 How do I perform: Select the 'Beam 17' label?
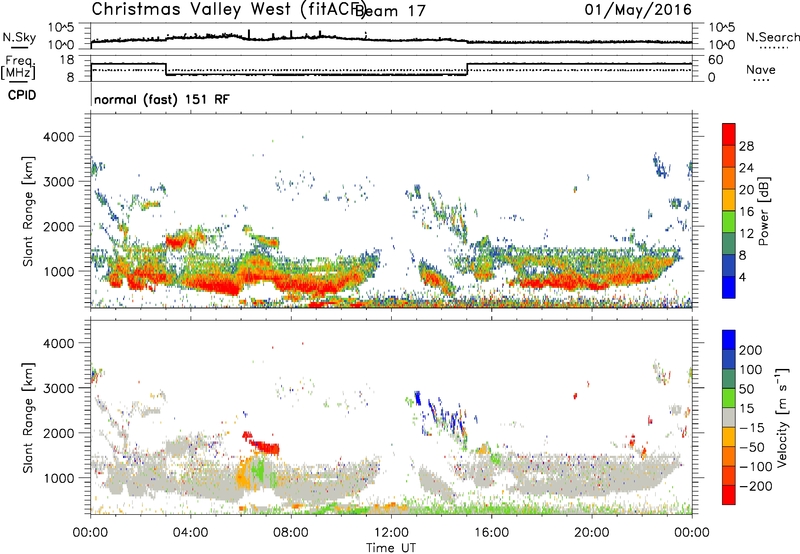(391, 11)
